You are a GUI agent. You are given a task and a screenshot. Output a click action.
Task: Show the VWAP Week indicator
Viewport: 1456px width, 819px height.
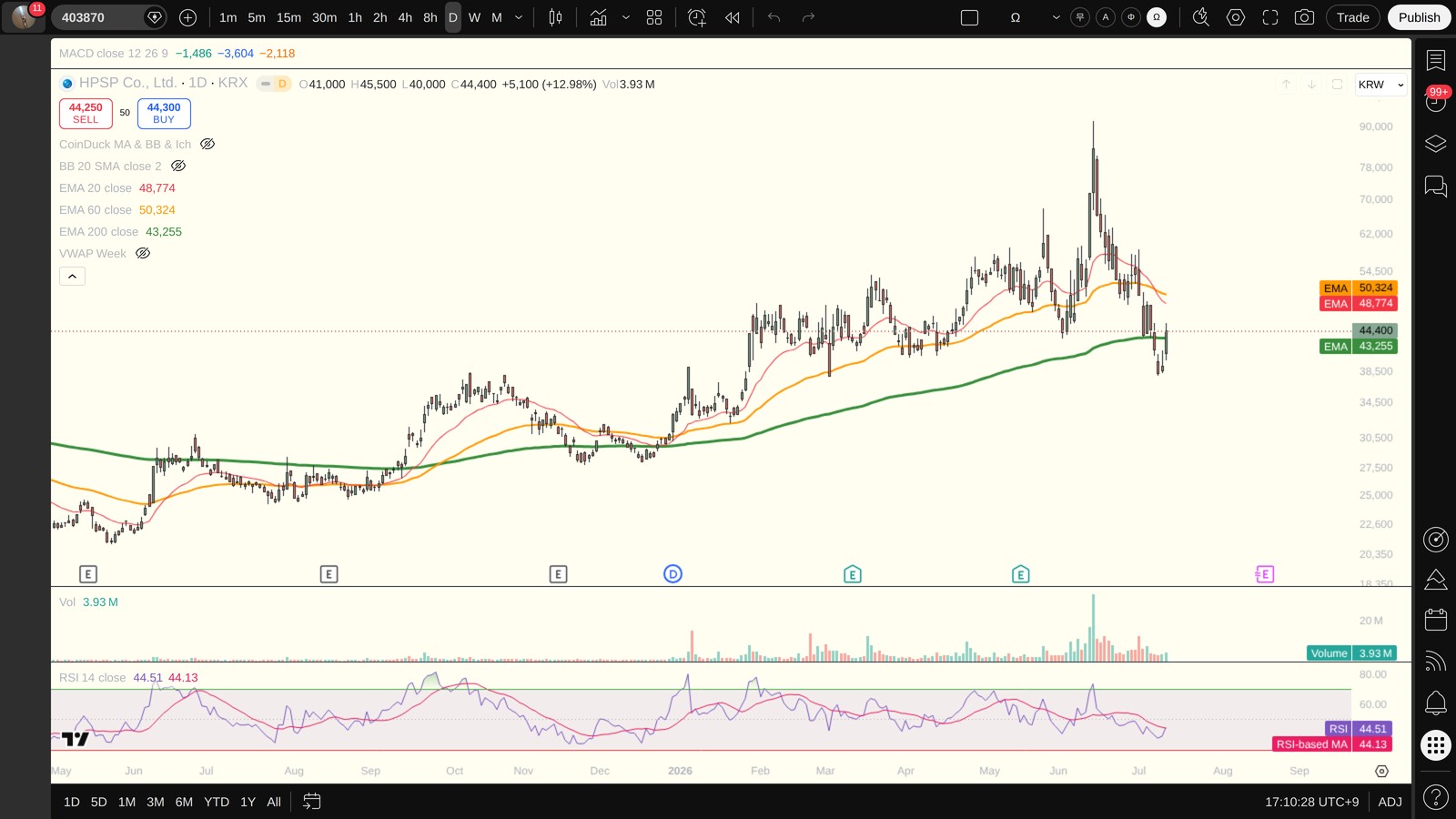coord(143,253)
